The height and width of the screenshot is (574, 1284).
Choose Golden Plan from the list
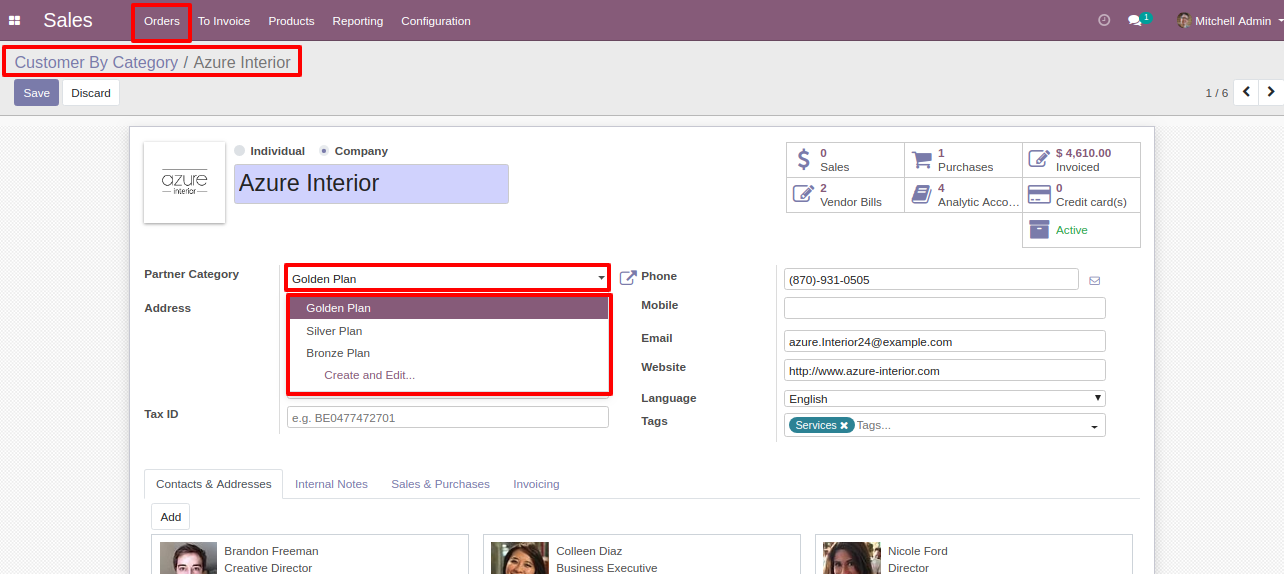449,308
